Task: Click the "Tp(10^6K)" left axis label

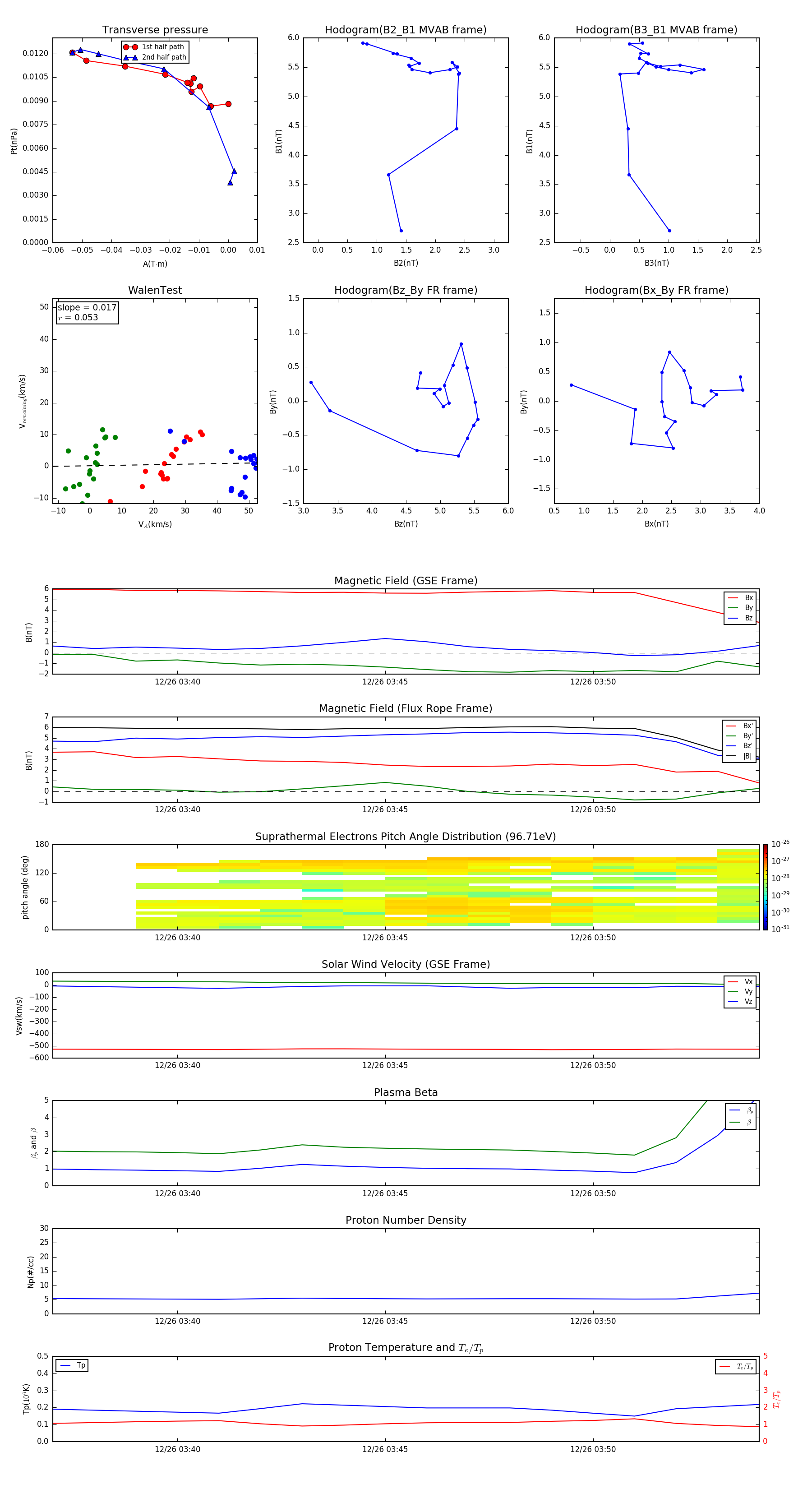Action: [x=26, y=1399]
